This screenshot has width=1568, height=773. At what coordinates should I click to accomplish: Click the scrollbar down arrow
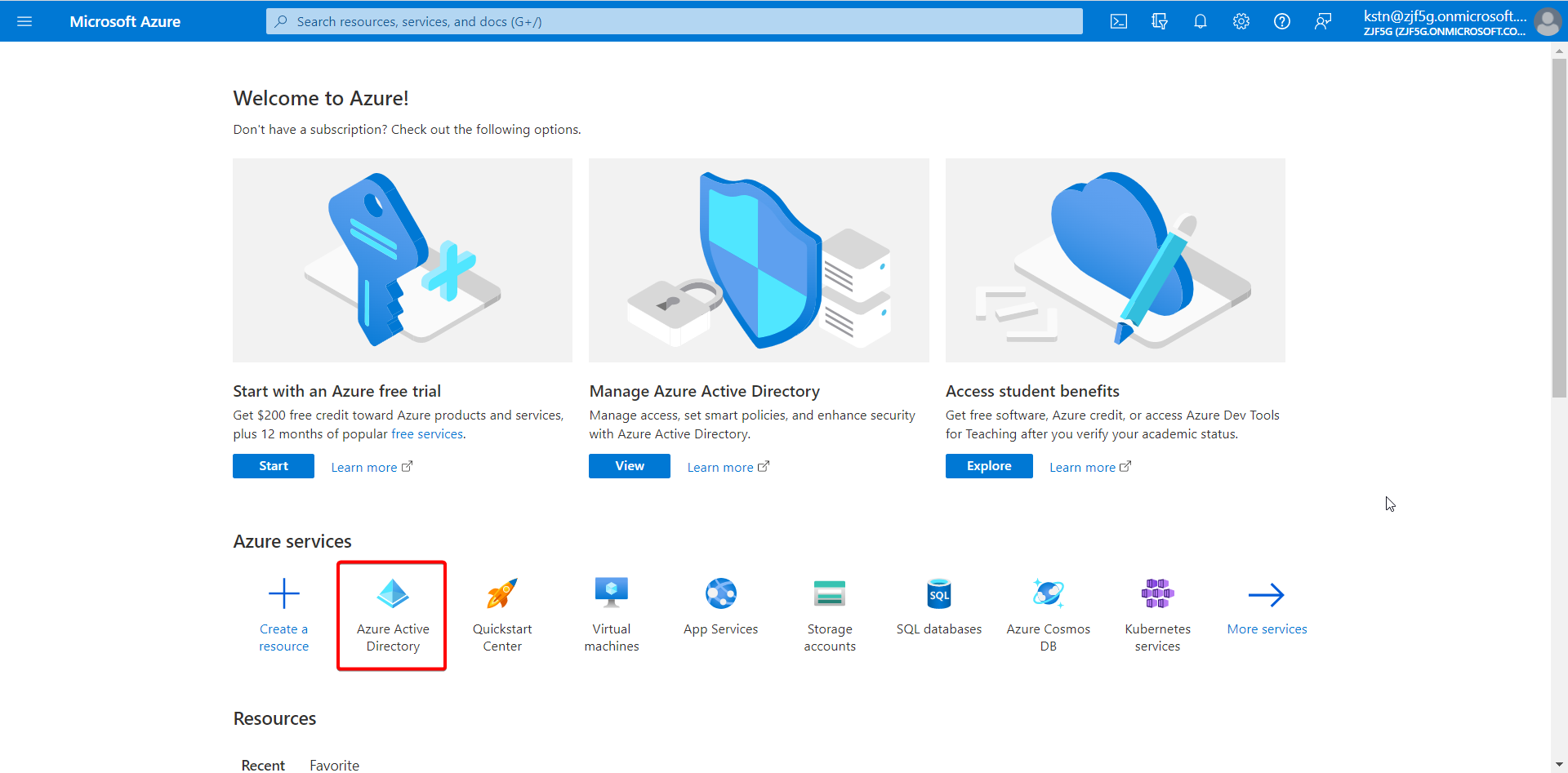[1559, 765]
